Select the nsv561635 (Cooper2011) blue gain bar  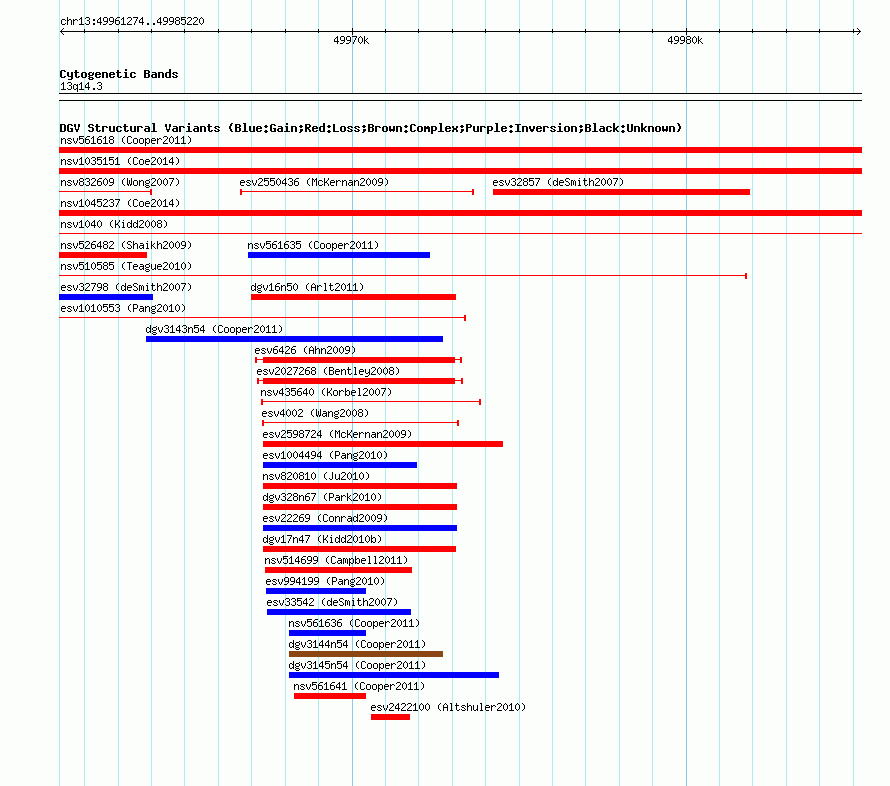tap(339, 255)
